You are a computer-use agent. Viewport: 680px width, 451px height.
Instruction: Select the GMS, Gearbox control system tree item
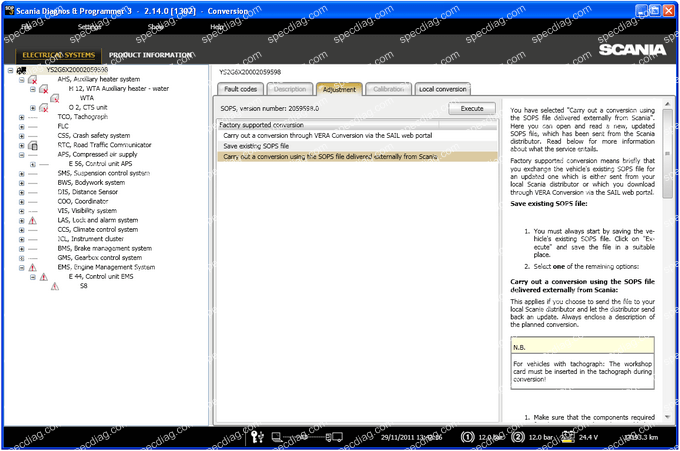point(100,258)
